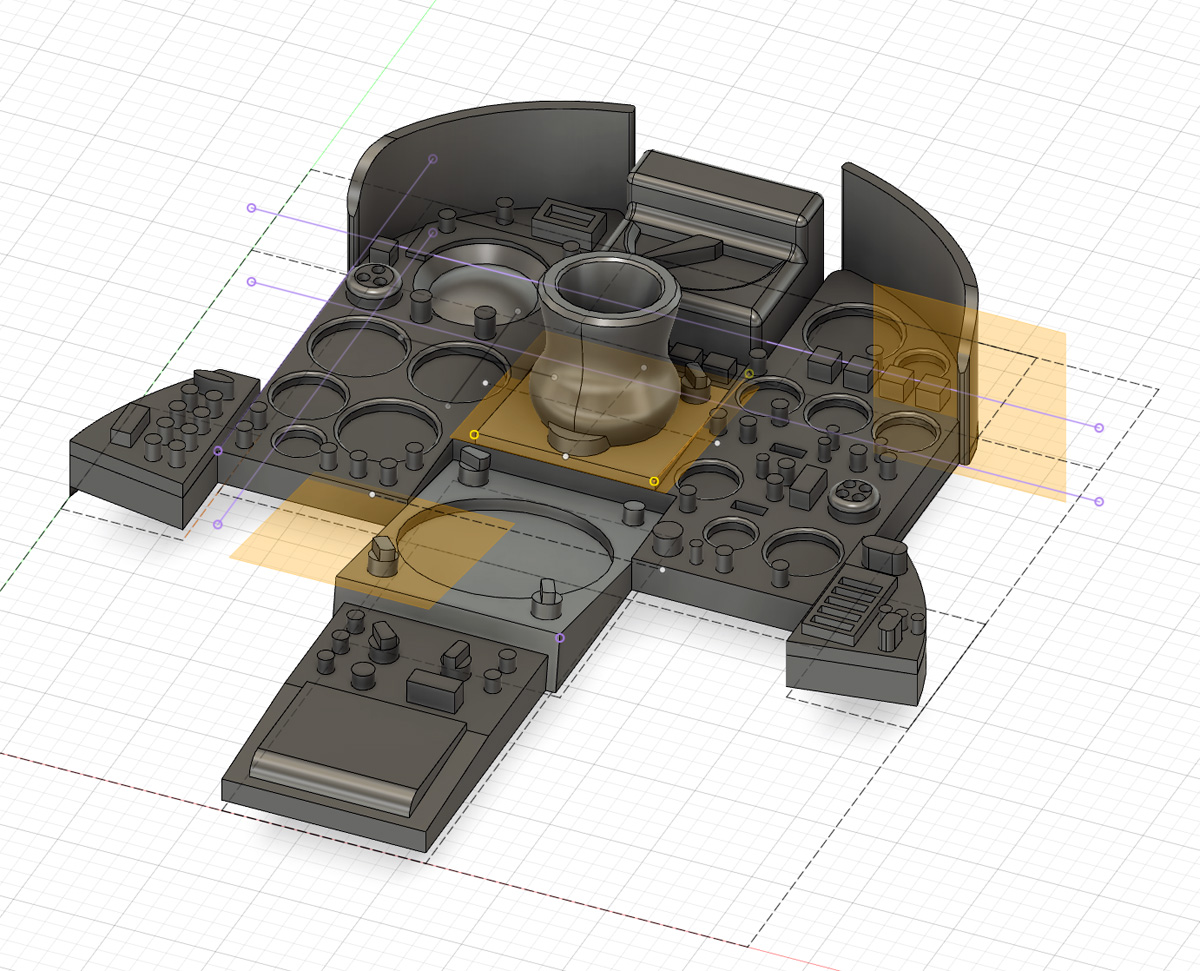Pick the topmost purple axis endpoint on far left

[x=251, y=208]
